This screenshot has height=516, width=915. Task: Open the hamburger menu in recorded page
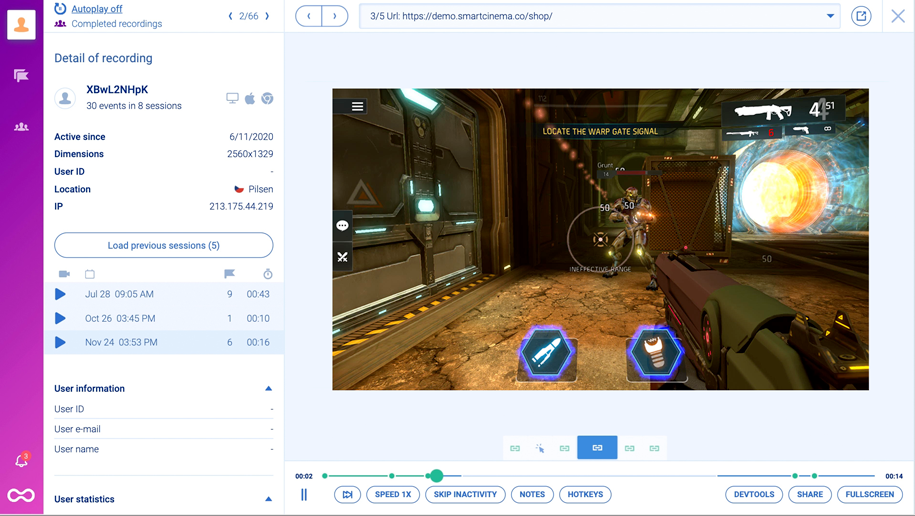(357, 106)
